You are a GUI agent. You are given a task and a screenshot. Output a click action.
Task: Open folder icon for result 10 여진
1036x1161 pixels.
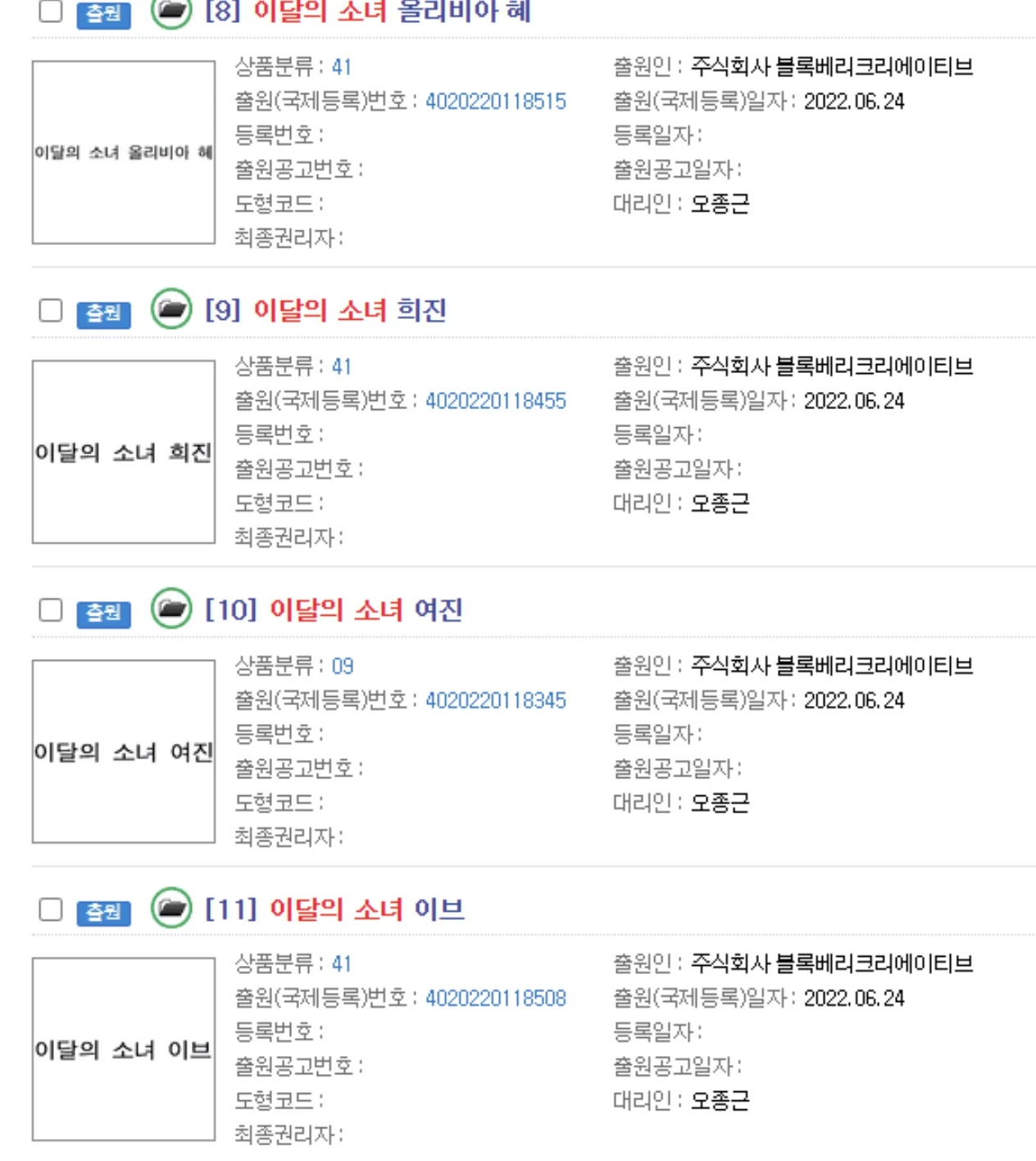(171, 609)
